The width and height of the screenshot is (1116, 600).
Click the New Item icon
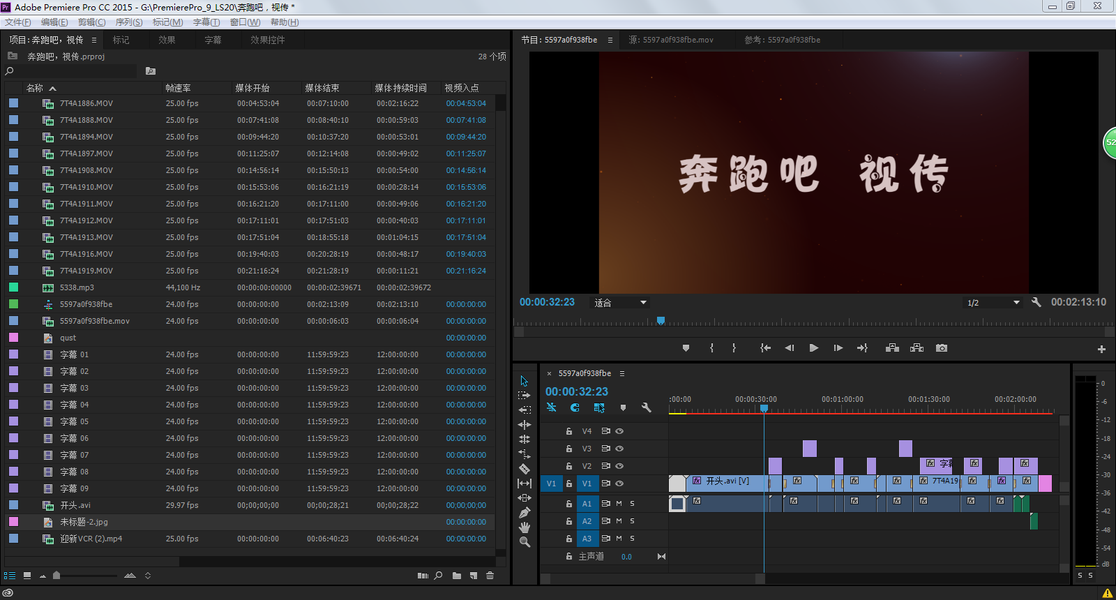click(473, 576)
